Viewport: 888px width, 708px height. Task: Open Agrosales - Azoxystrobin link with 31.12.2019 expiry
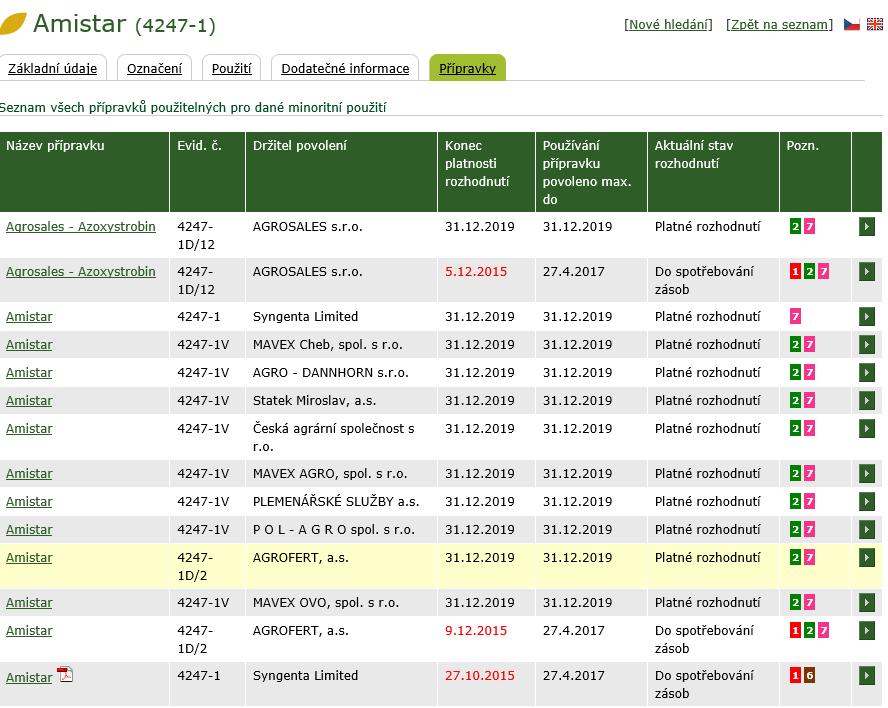pos(80,227)
